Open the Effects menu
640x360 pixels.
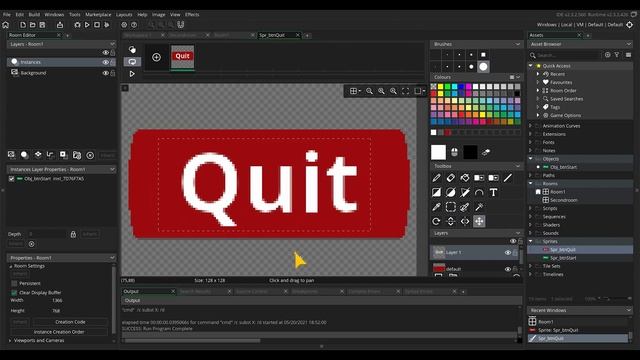click(x=192, y=14)
